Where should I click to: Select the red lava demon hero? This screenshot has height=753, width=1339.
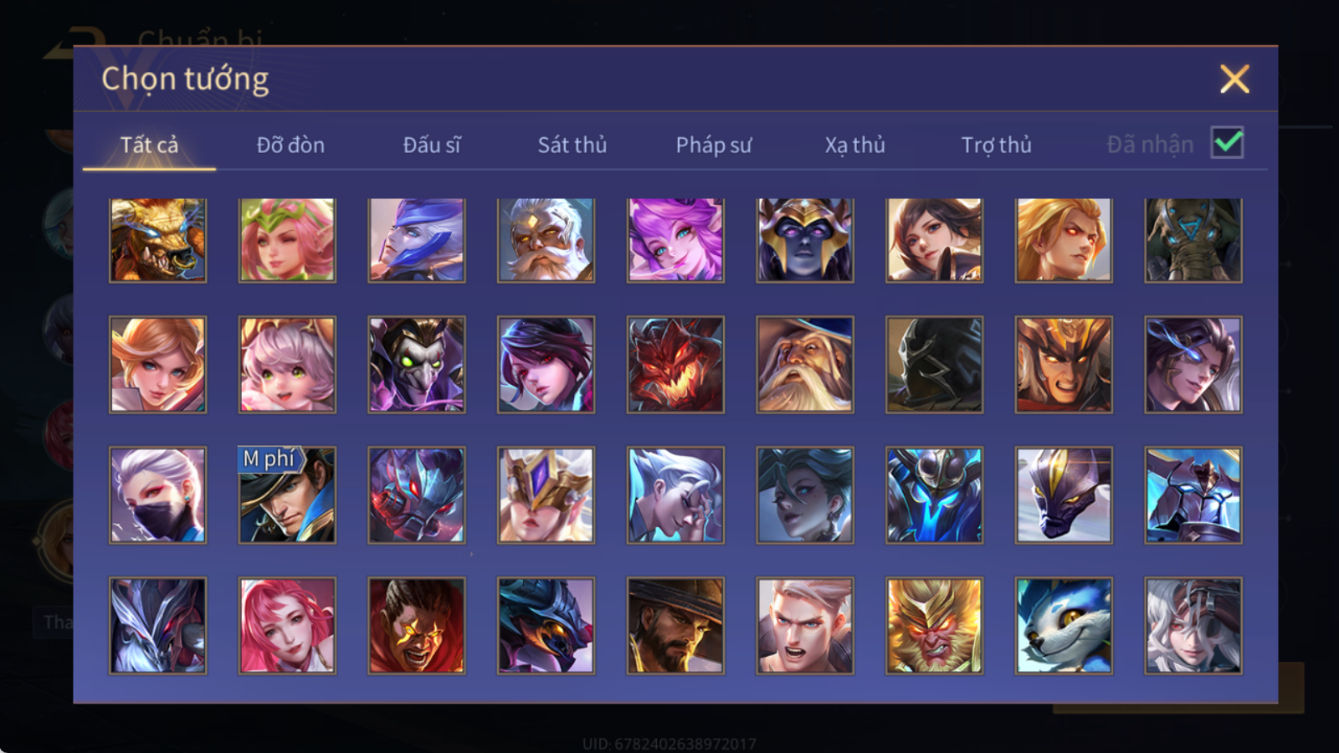676,365
